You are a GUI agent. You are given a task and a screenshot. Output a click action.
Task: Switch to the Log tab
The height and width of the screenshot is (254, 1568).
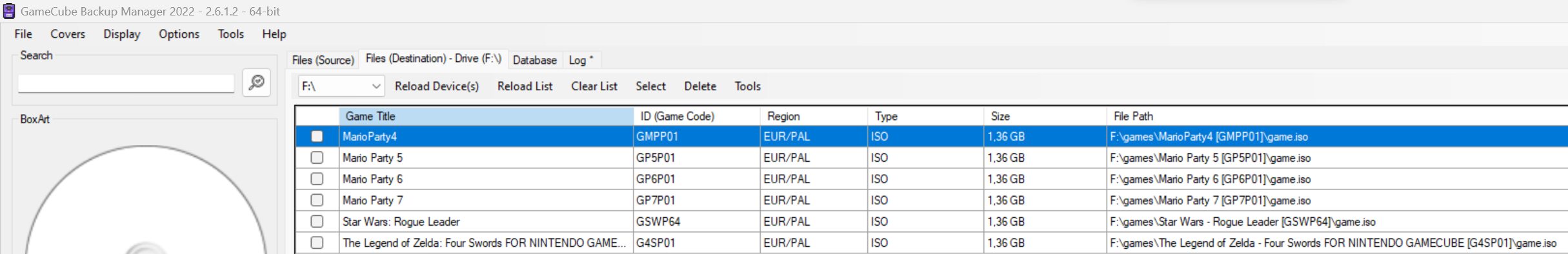[581, 60]
